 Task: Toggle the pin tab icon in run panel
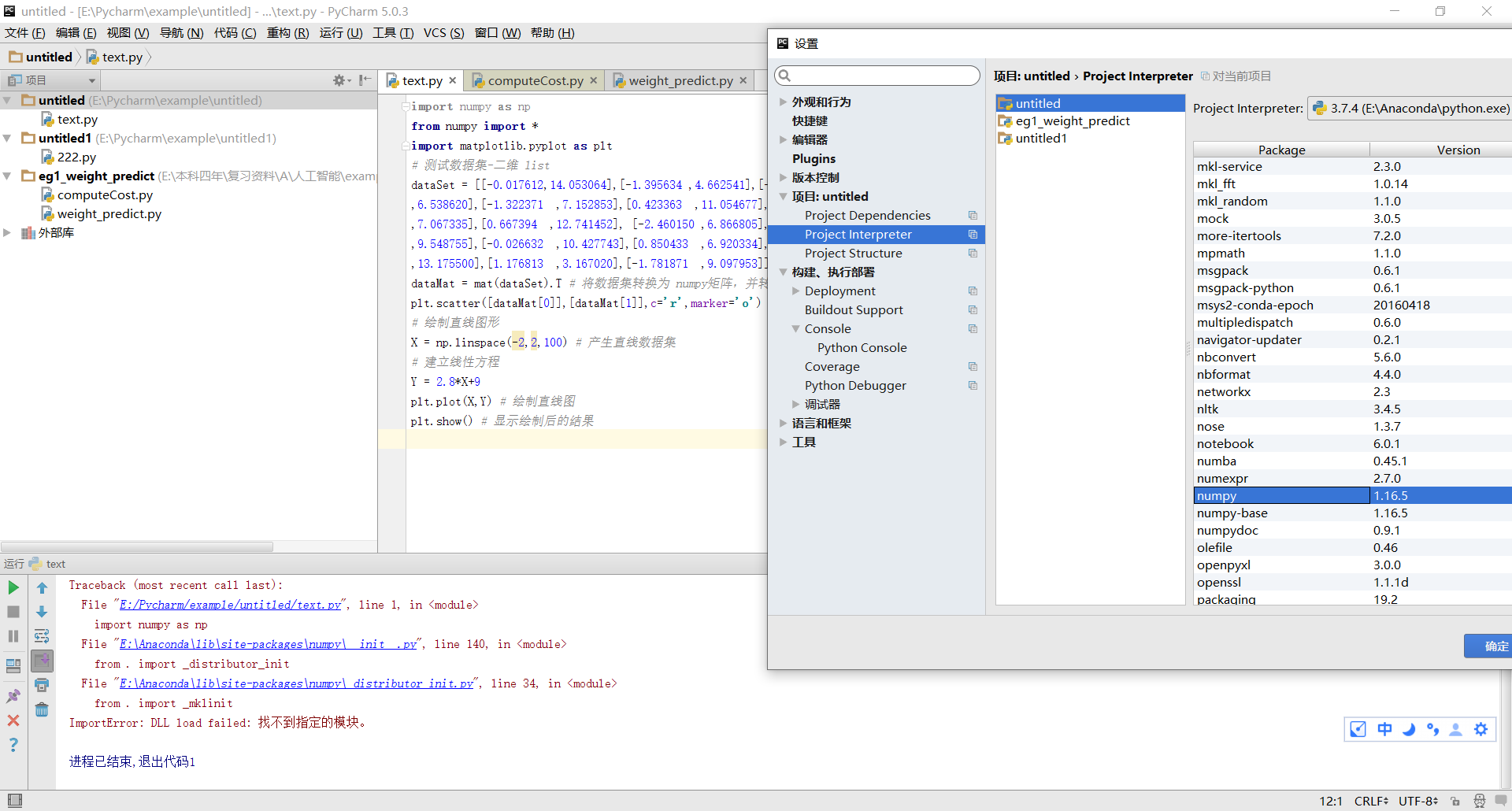[13, 696]
